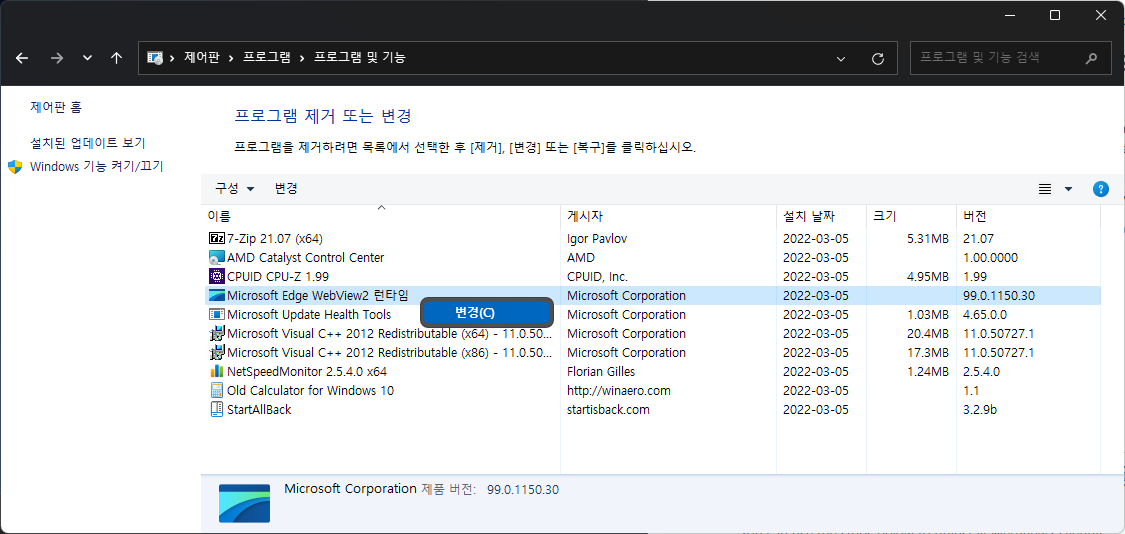Sort by the 설치 날짜 column header

coord(822,215)
